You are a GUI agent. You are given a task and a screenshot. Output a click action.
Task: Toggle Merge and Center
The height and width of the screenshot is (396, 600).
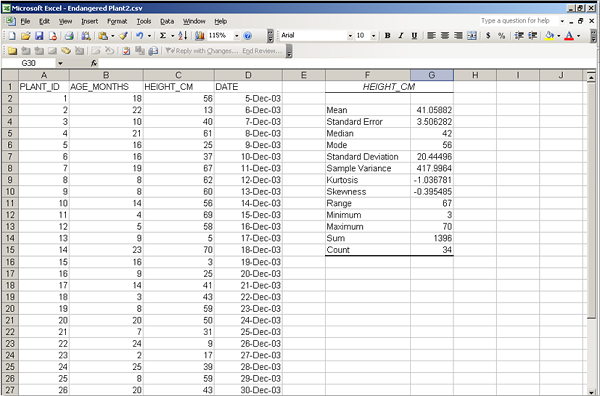point(472,36)
